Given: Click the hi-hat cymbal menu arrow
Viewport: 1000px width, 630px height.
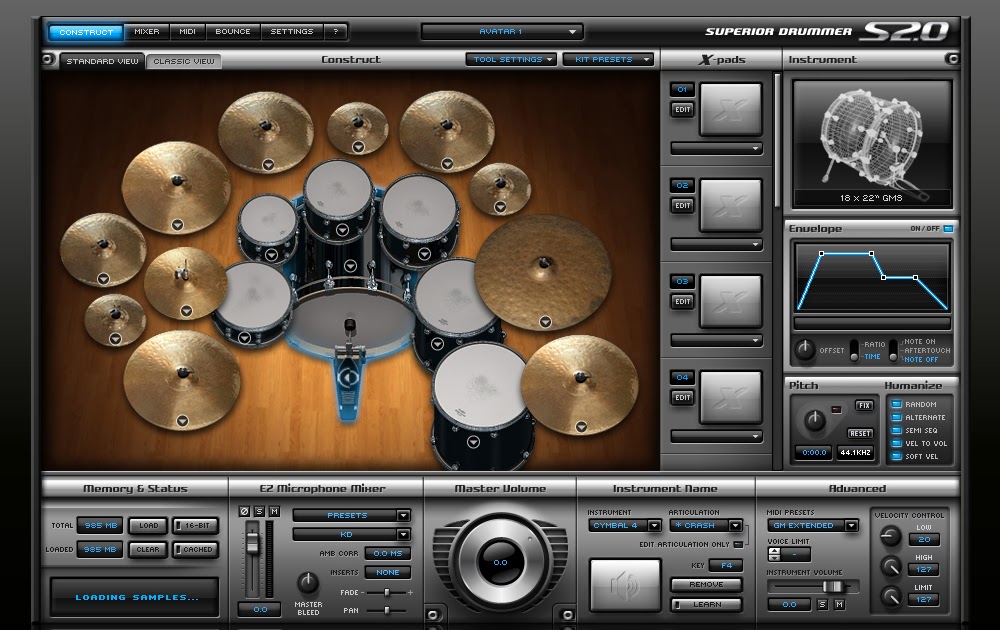Looking at the screenshot, I should [x=186, y=311].
